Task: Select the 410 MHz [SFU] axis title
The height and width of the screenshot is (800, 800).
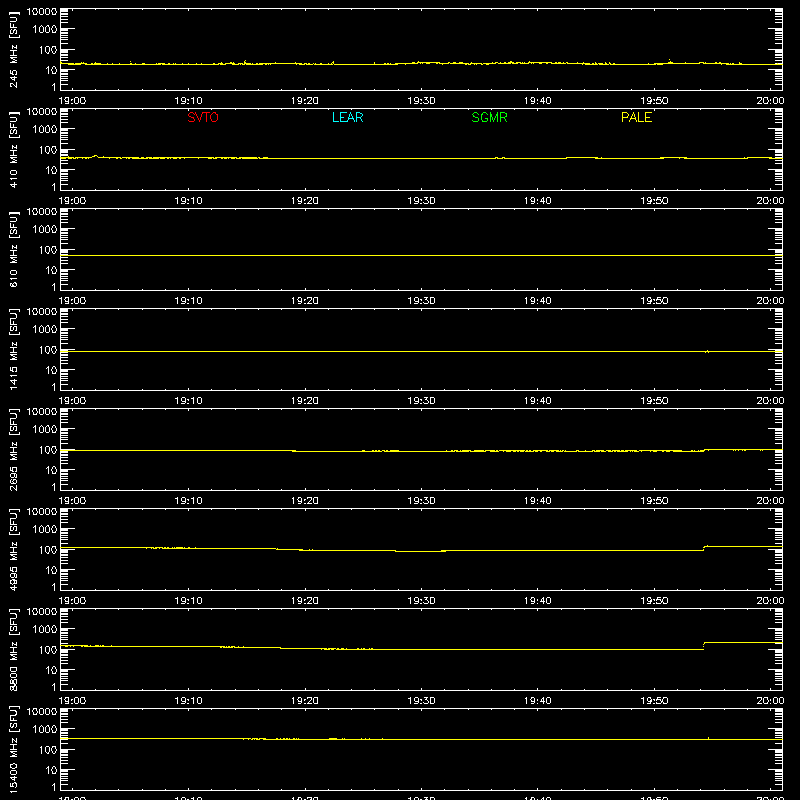Action: 13,149
